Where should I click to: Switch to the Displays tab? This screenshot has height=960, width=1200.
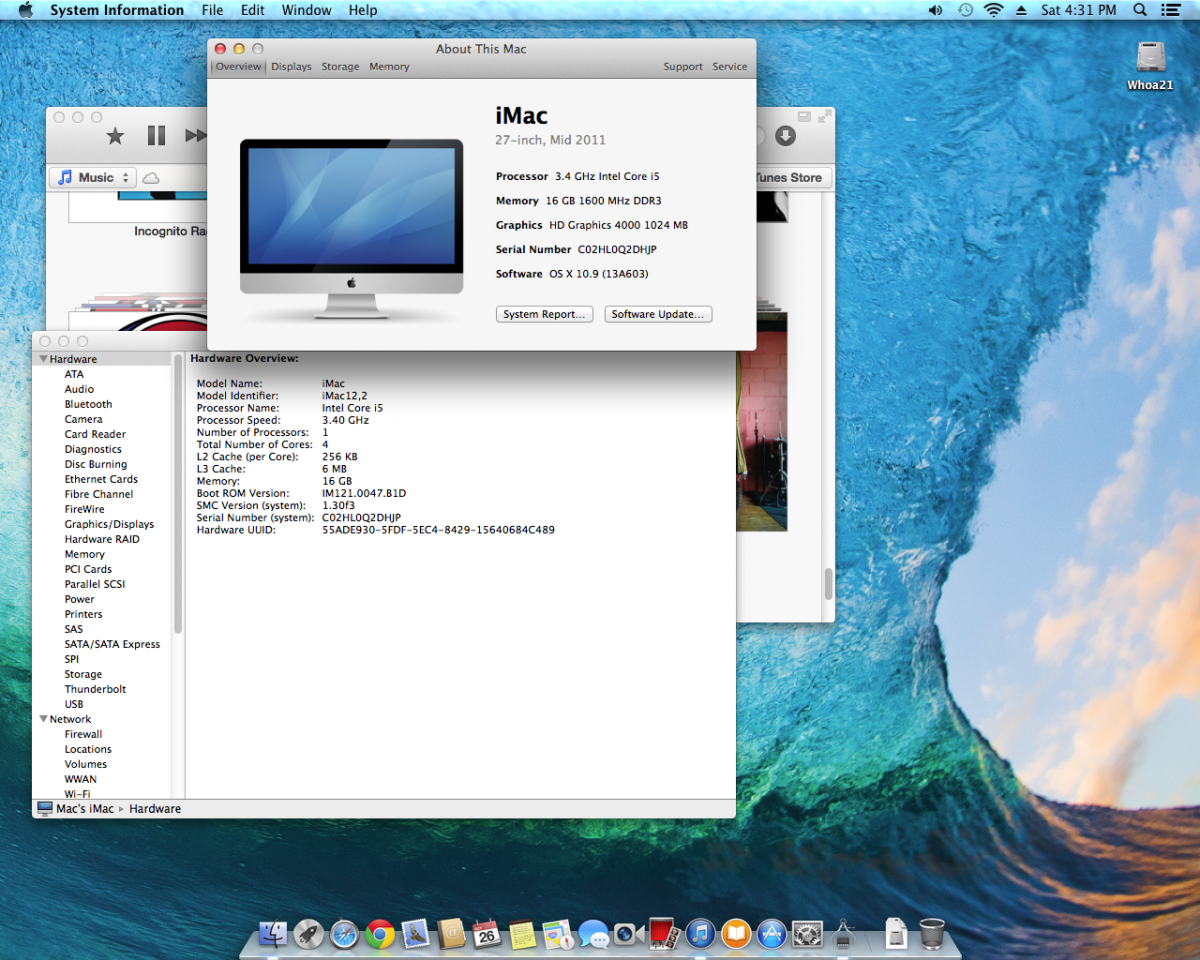pyautogui.click(x=291, y=67)
